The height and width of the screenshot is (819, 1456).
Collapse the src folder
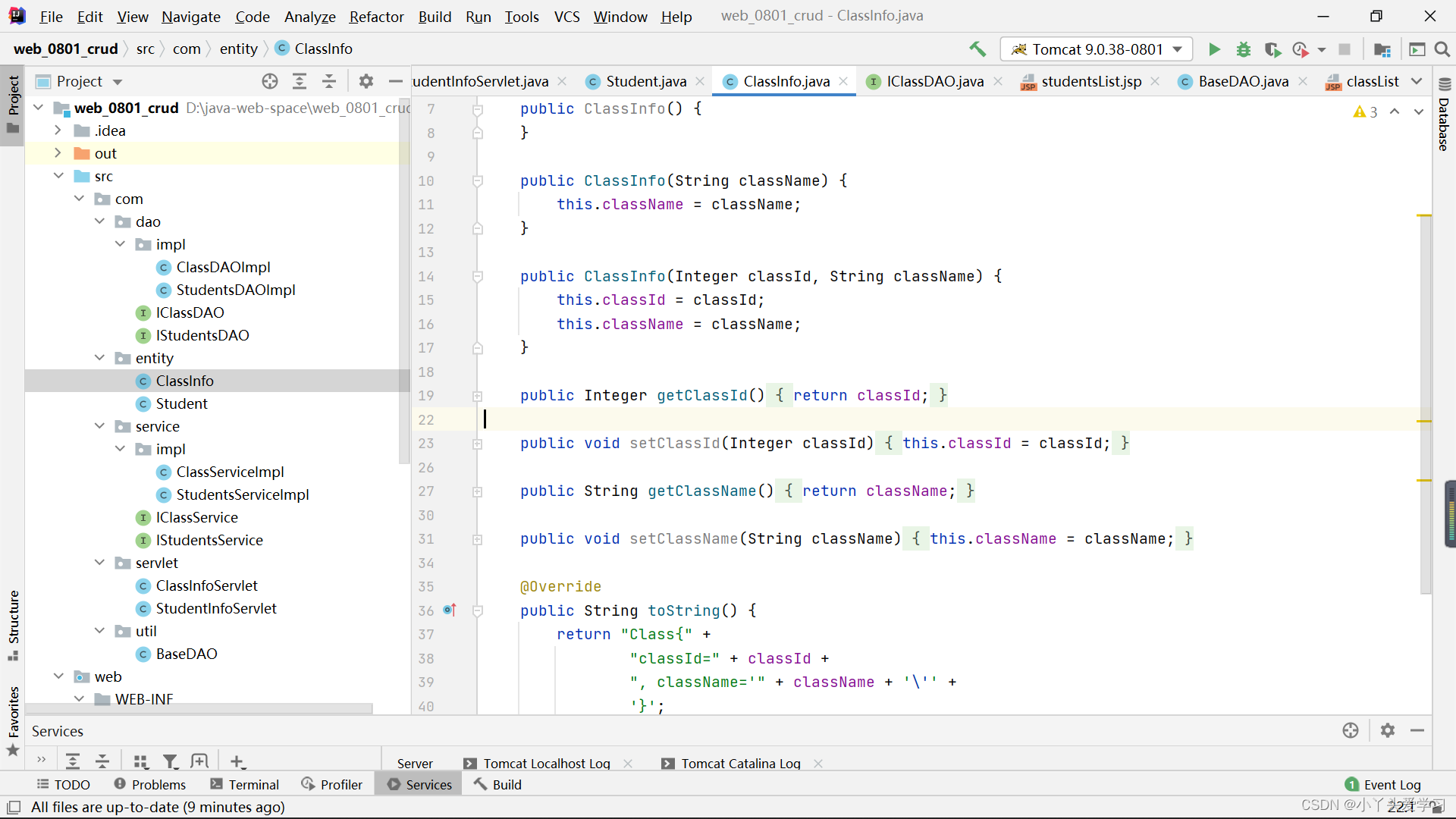coord(58,176)
